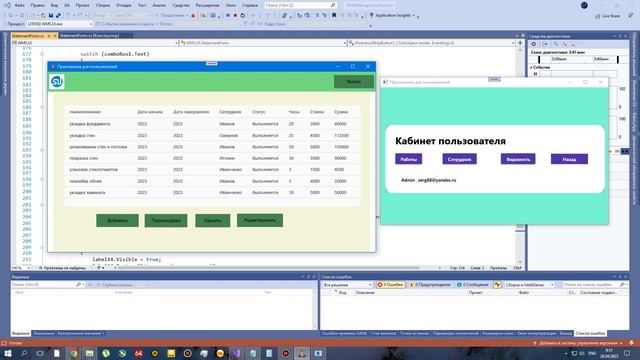Open Chrome from the taskbar
640x360 pixels.
[73, 353]
